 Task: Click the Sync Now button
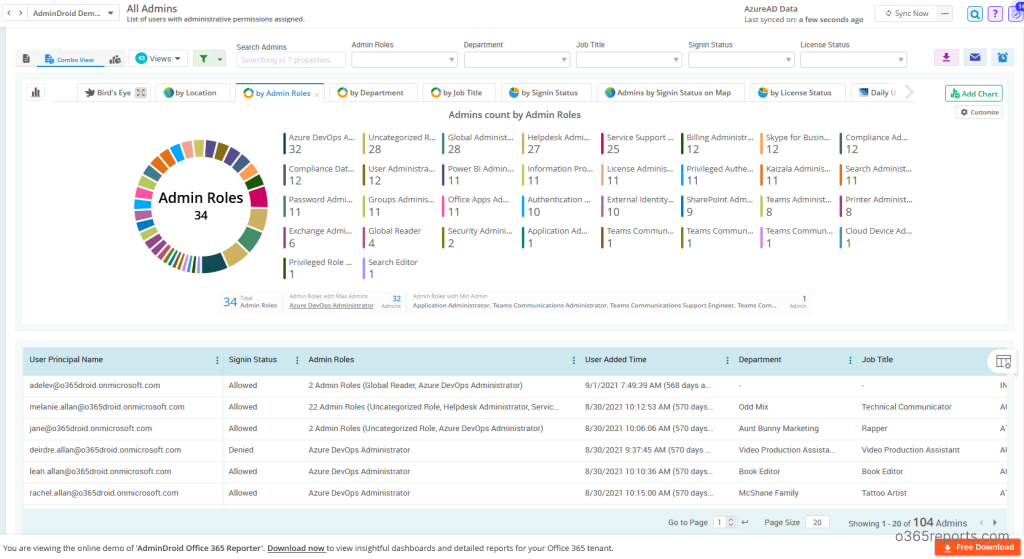[906, 13]
